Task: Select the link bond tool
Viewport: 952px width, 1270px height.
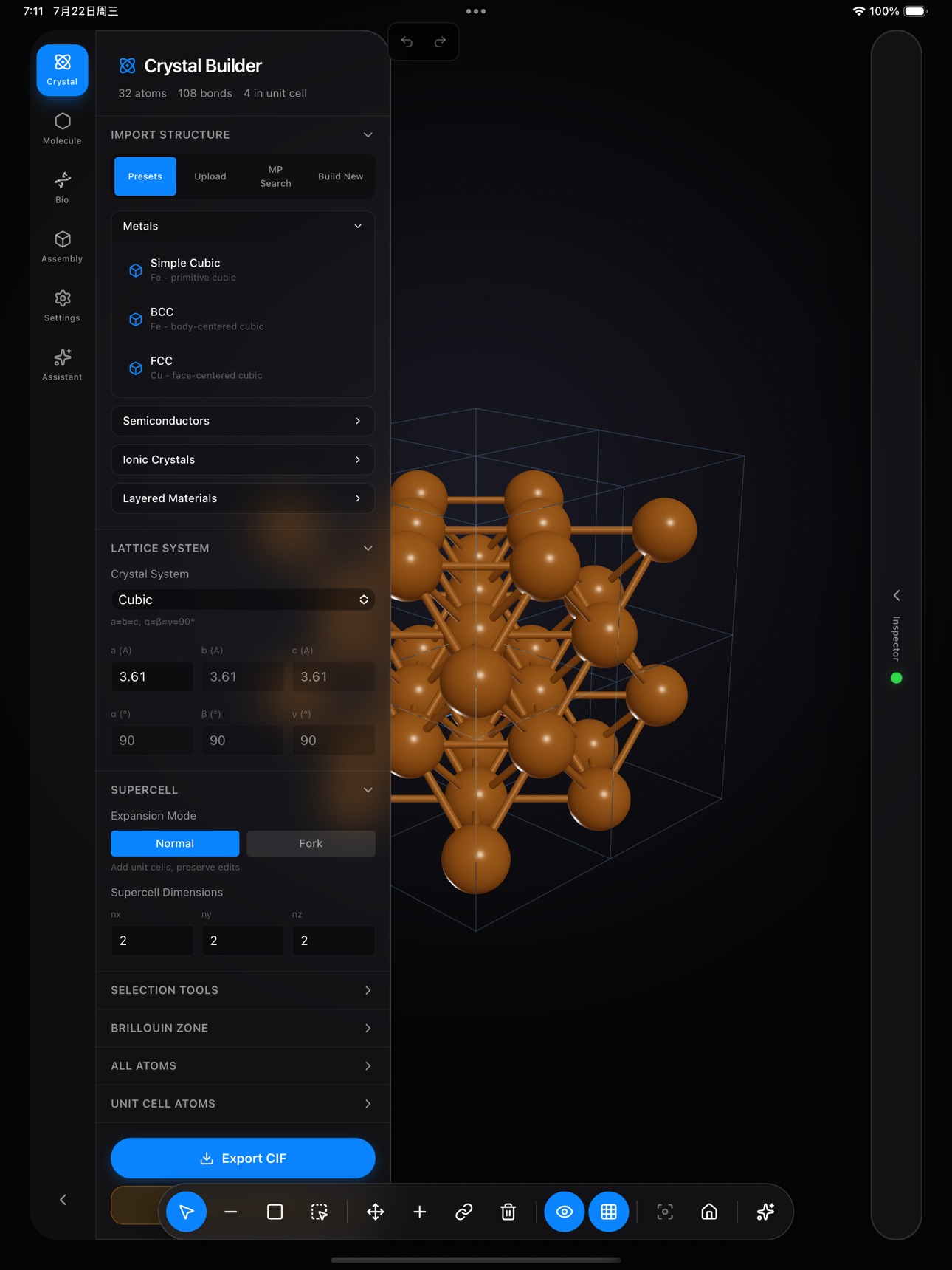Action: click(x=463, y=1212)
